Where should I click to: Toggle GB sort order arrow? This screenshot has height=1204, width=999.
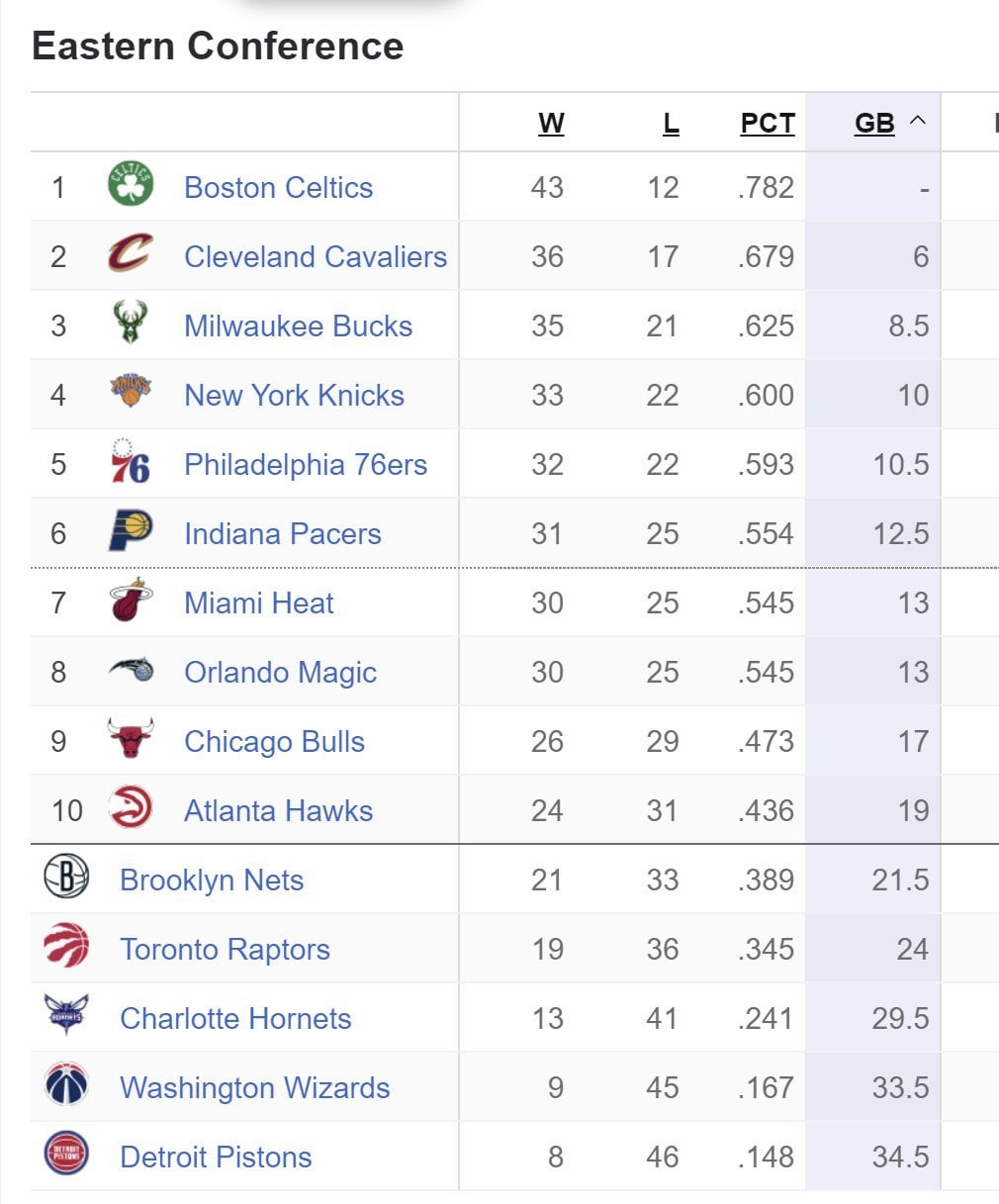point(918,122)
